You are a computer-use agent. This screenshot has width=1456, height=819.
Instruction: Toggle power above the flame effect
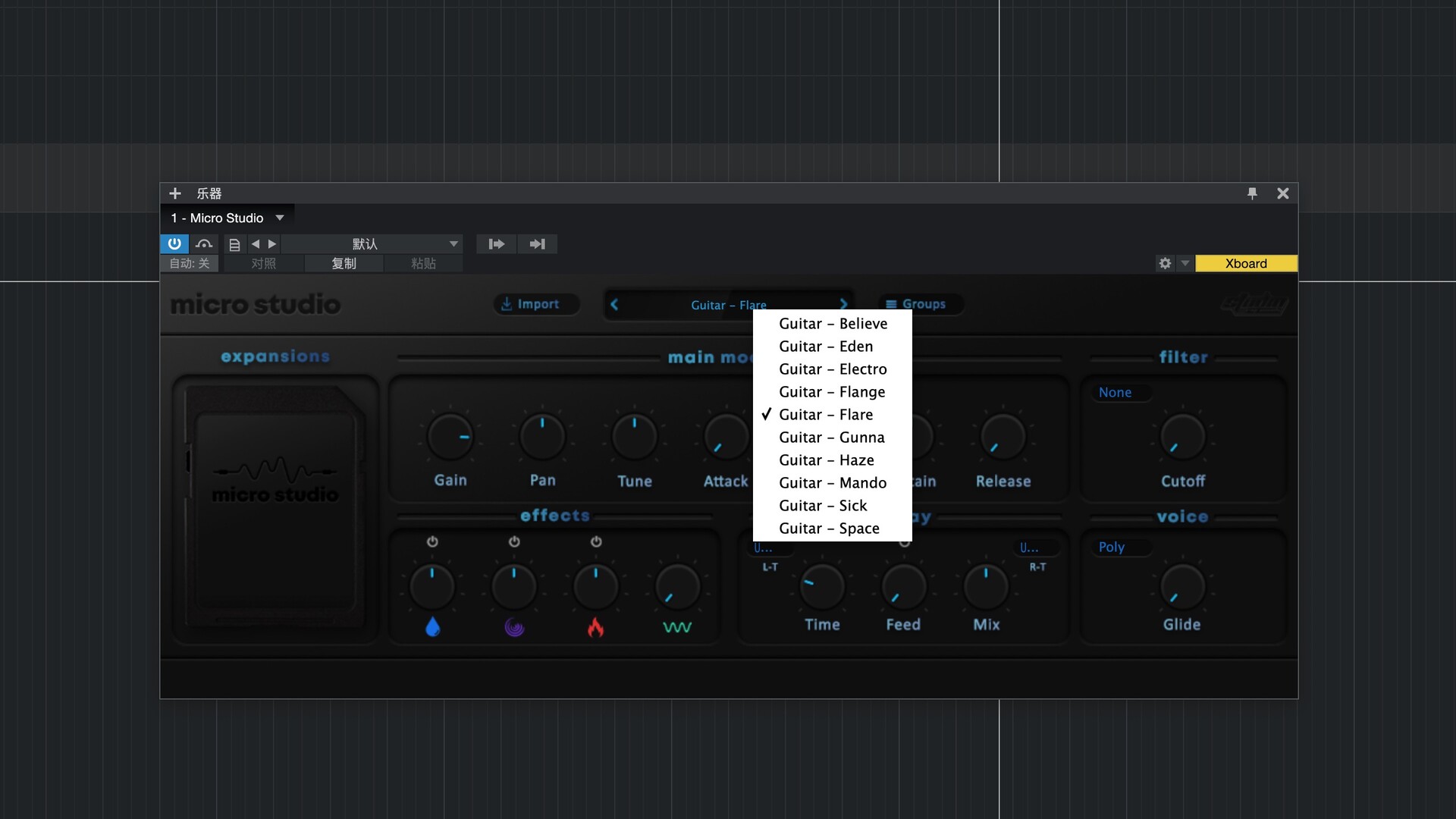point(596,541)
